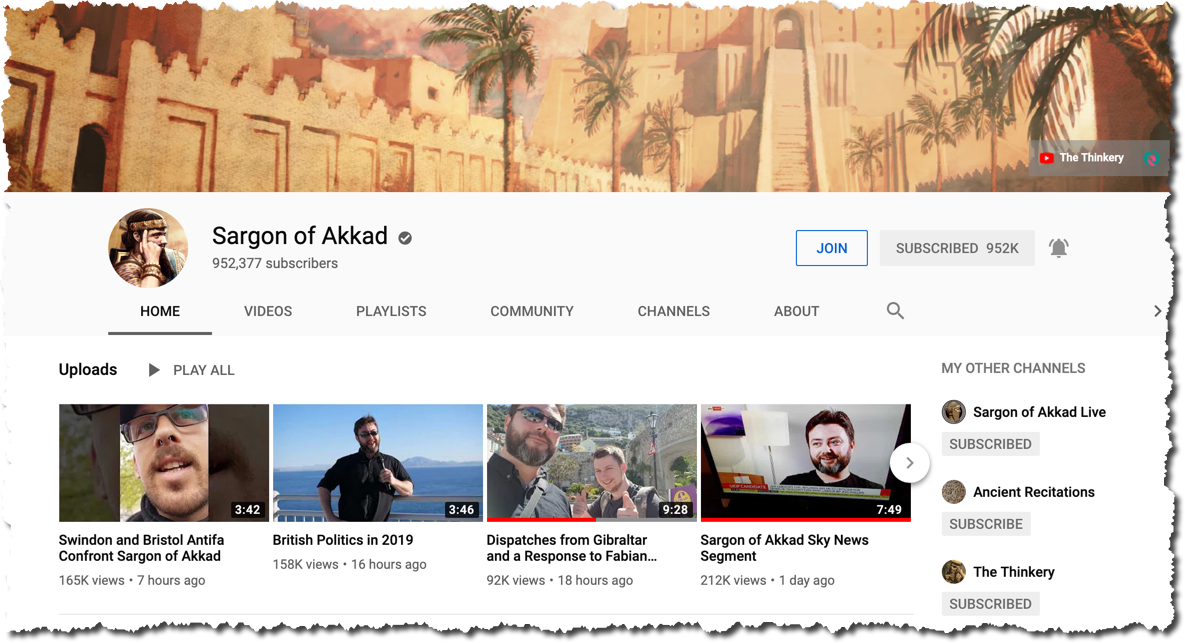1185x643 pixels.
Task: Switch to the Home tab
Action: click(160, 311)
